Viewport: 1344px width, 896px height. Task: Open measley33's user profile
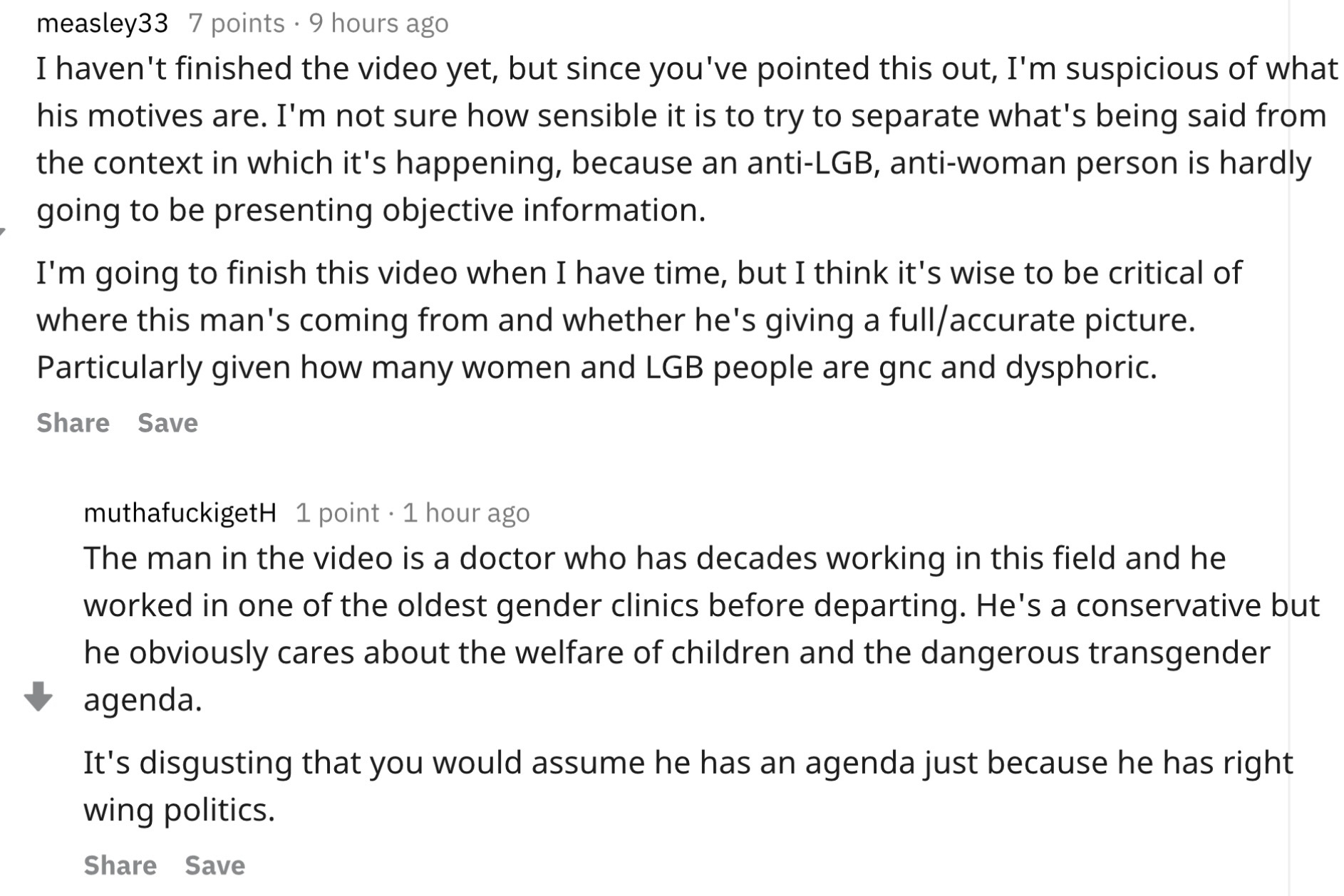click(102, 24)
